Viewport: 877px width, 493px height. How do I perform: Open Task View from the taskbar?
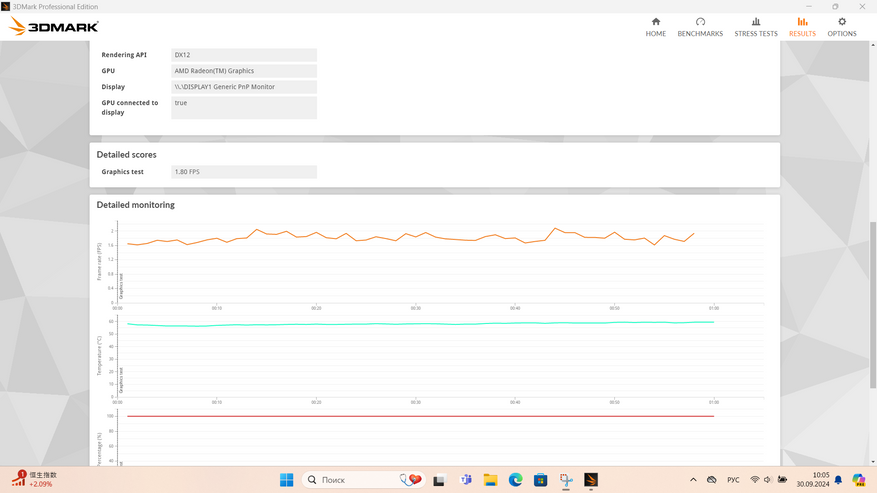click(x=439, y=480)
